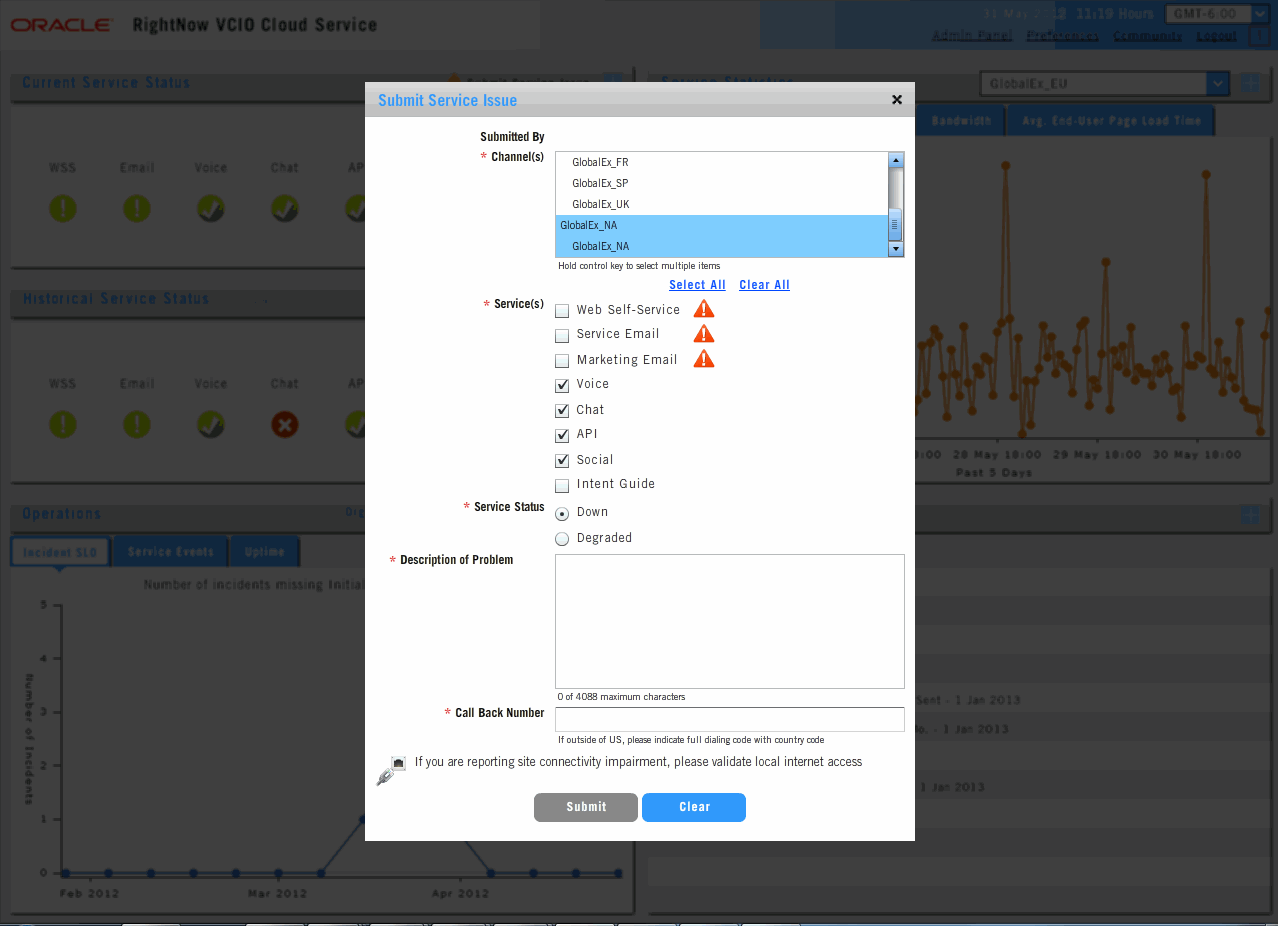Click the Submit button
Screen dimensions: 1278x926
pos(586,807)
